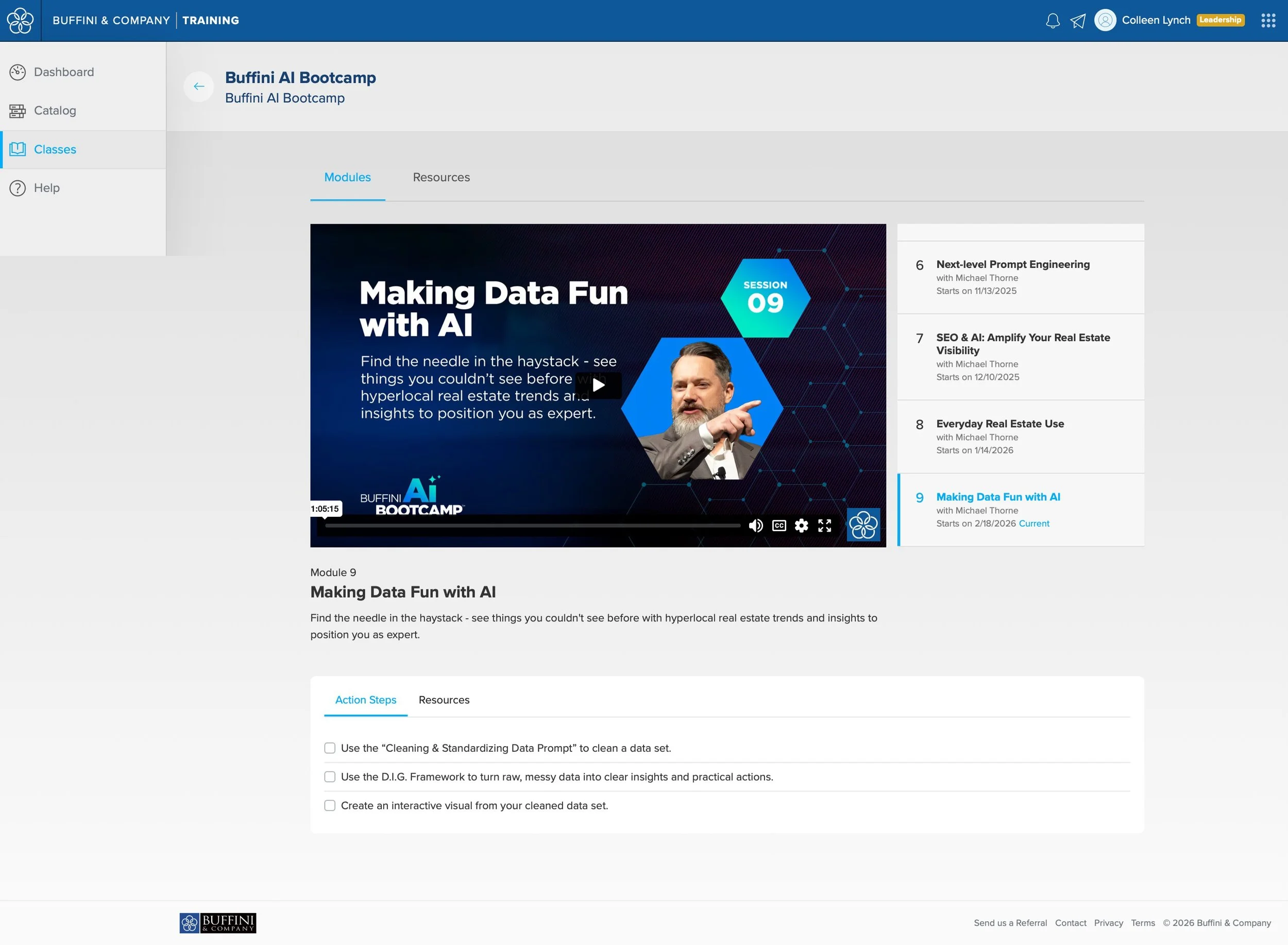
Task: Click the Catalog sidebar icon
Action: [x=18, y=110]
